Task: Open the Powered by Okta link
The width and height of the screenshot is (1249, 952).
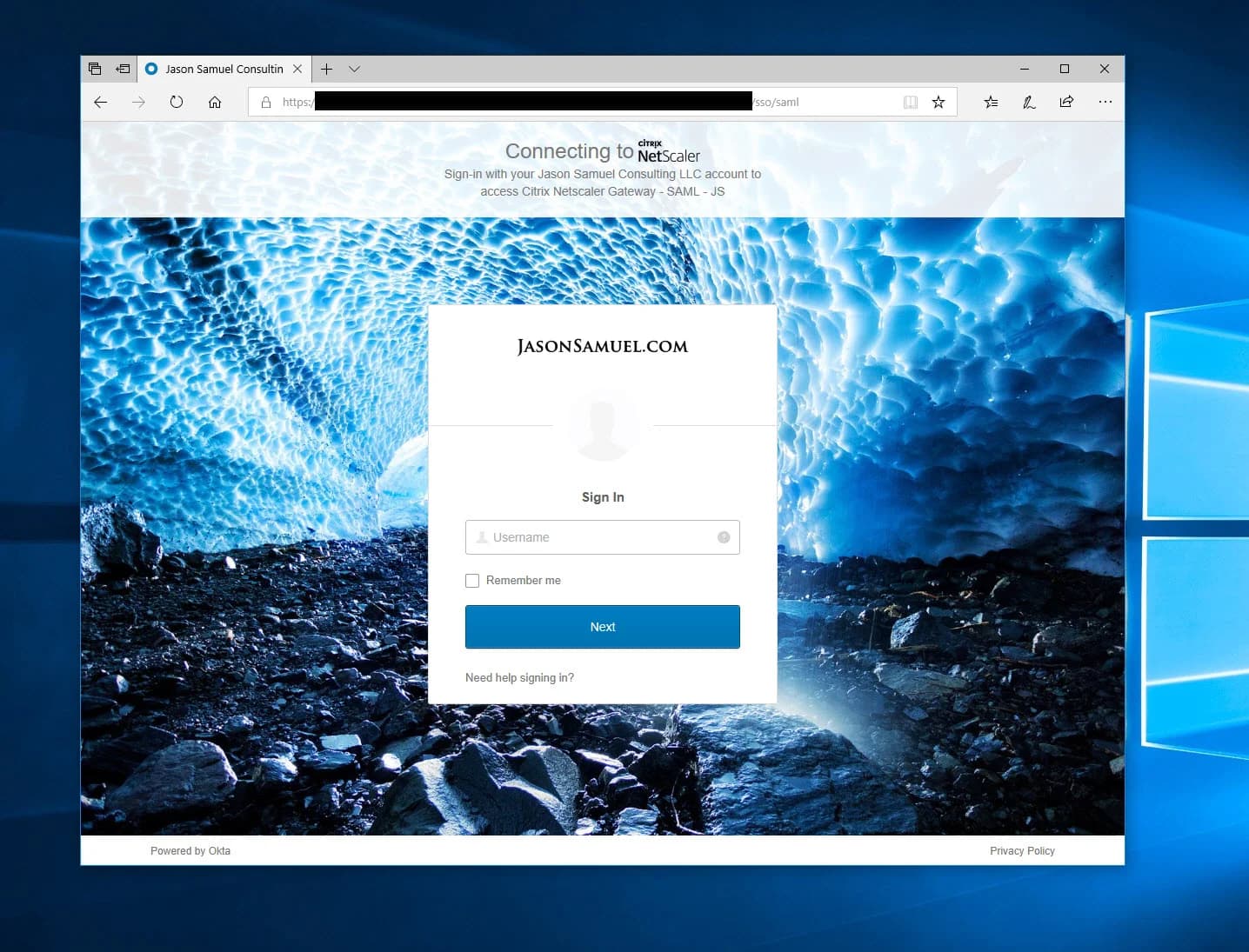Action: [x=190, y=851]
